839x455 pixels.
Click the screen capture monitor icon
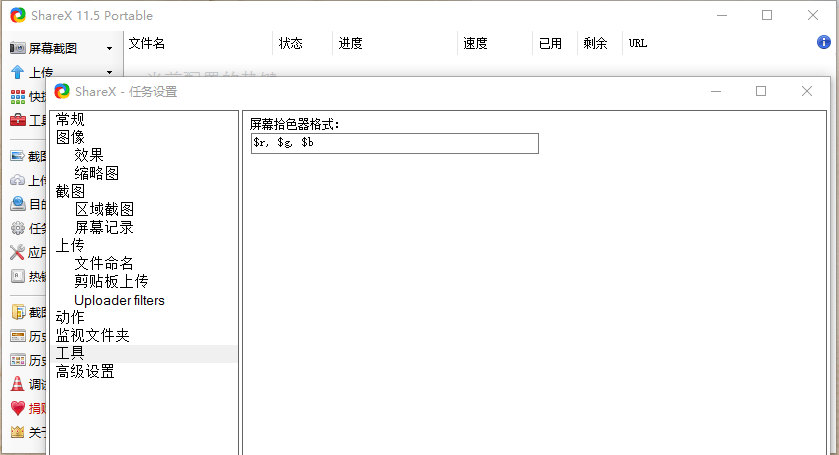click(x=17, y=48)
